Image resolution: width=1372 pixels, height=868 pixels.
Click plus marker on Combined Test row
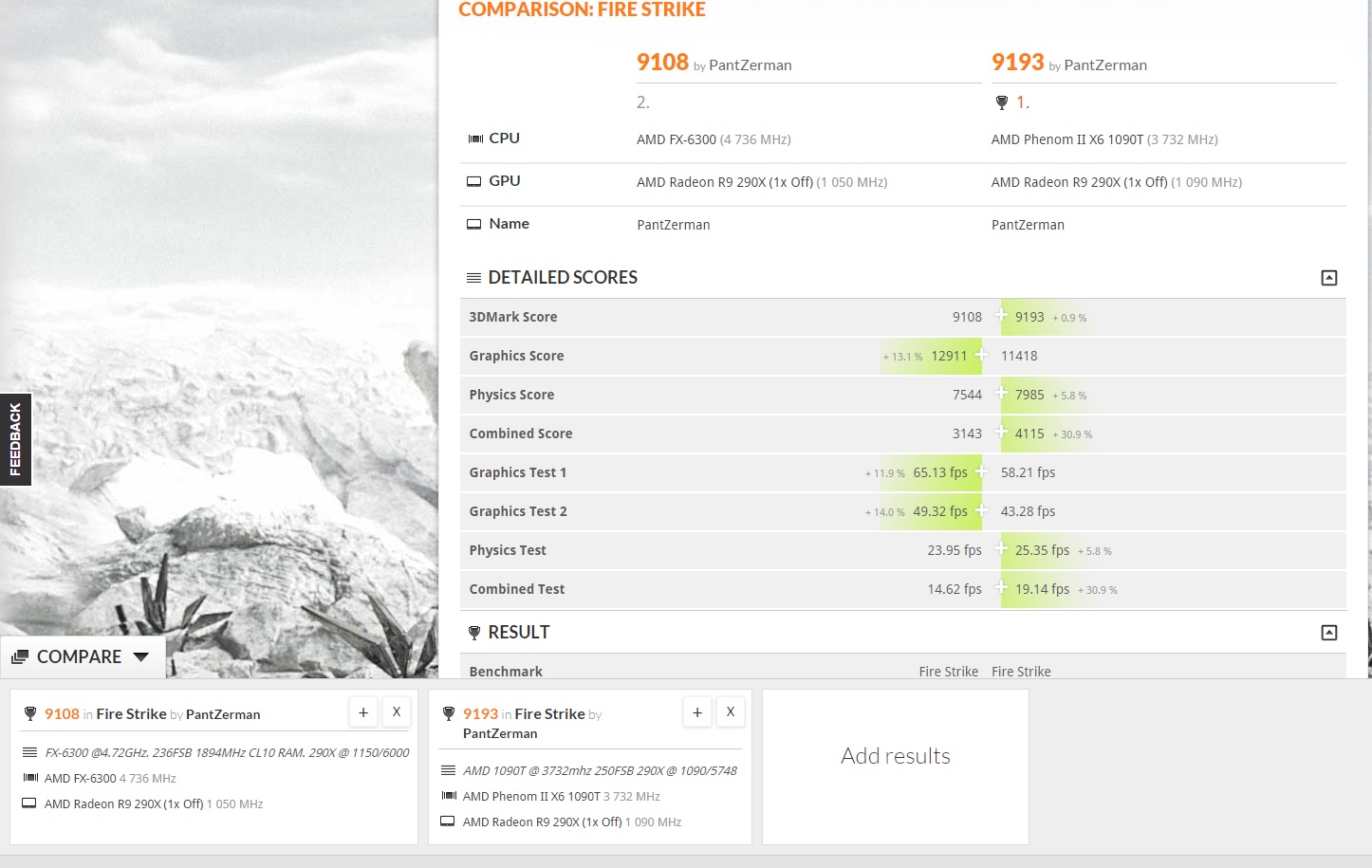coord(1000,587)
